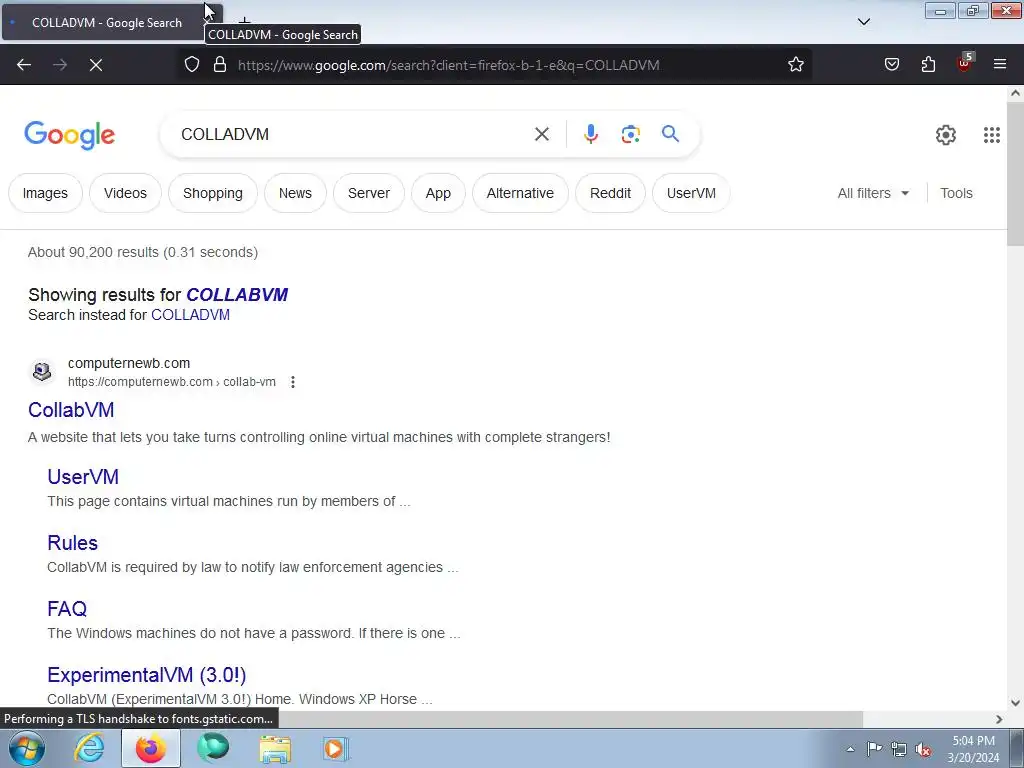Click scroll right arrow on horizontal scrollbar
This screenshot has width=1024, height=768.
[999, 719]
